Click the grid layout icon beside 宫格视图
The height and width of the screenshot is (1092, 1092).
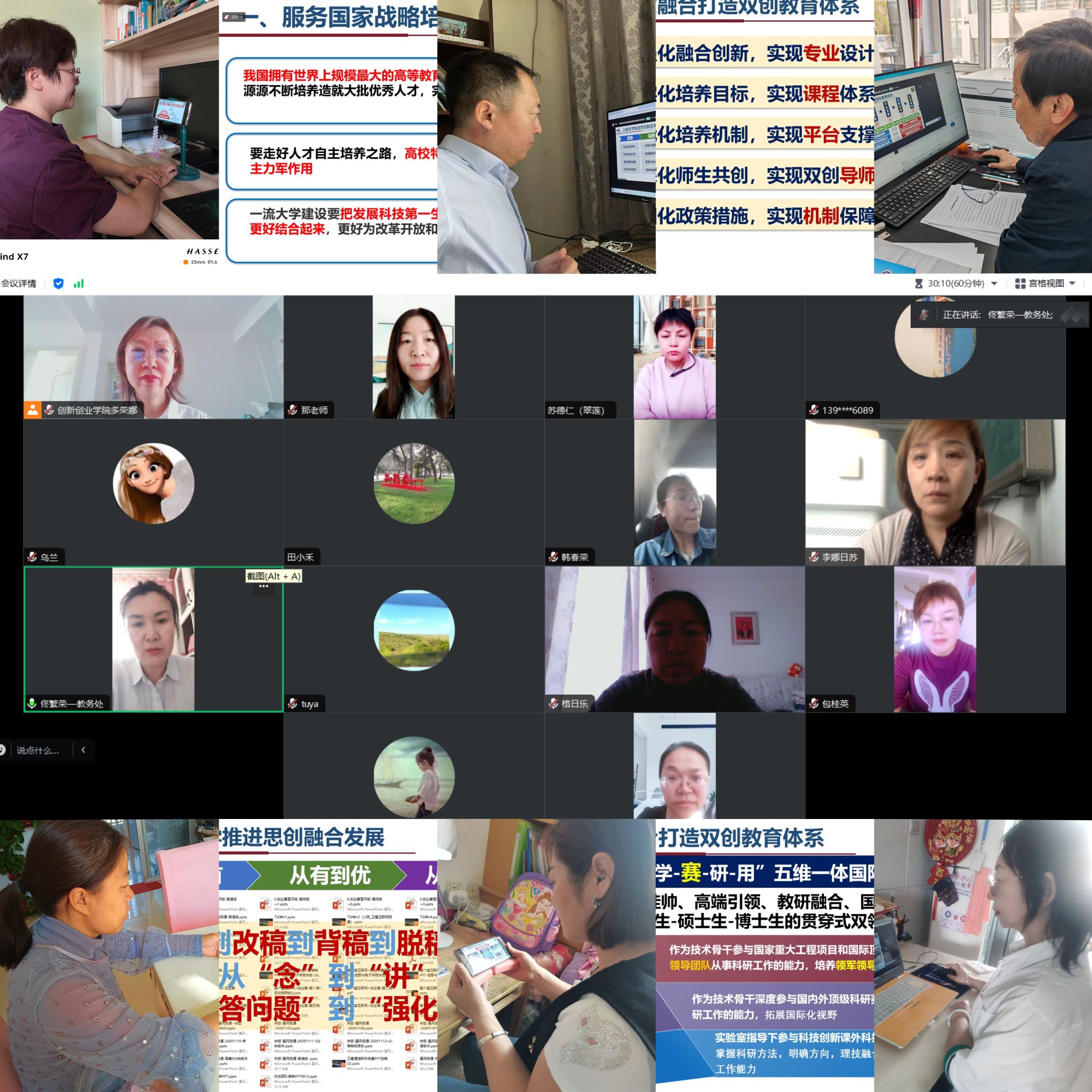pyautogui.click(x=1020, y=283)
